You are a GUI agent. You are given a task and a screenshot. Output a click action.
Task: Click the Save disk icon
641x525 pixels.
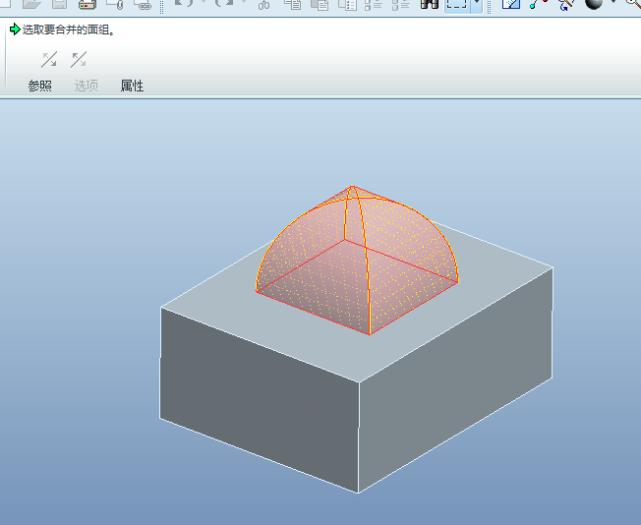pyautogui.click(x=59, y=4)
